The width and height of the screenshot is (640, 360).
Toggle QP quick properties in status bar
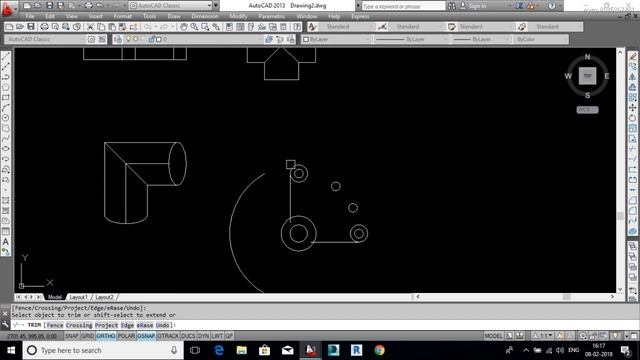pos(229,336)
